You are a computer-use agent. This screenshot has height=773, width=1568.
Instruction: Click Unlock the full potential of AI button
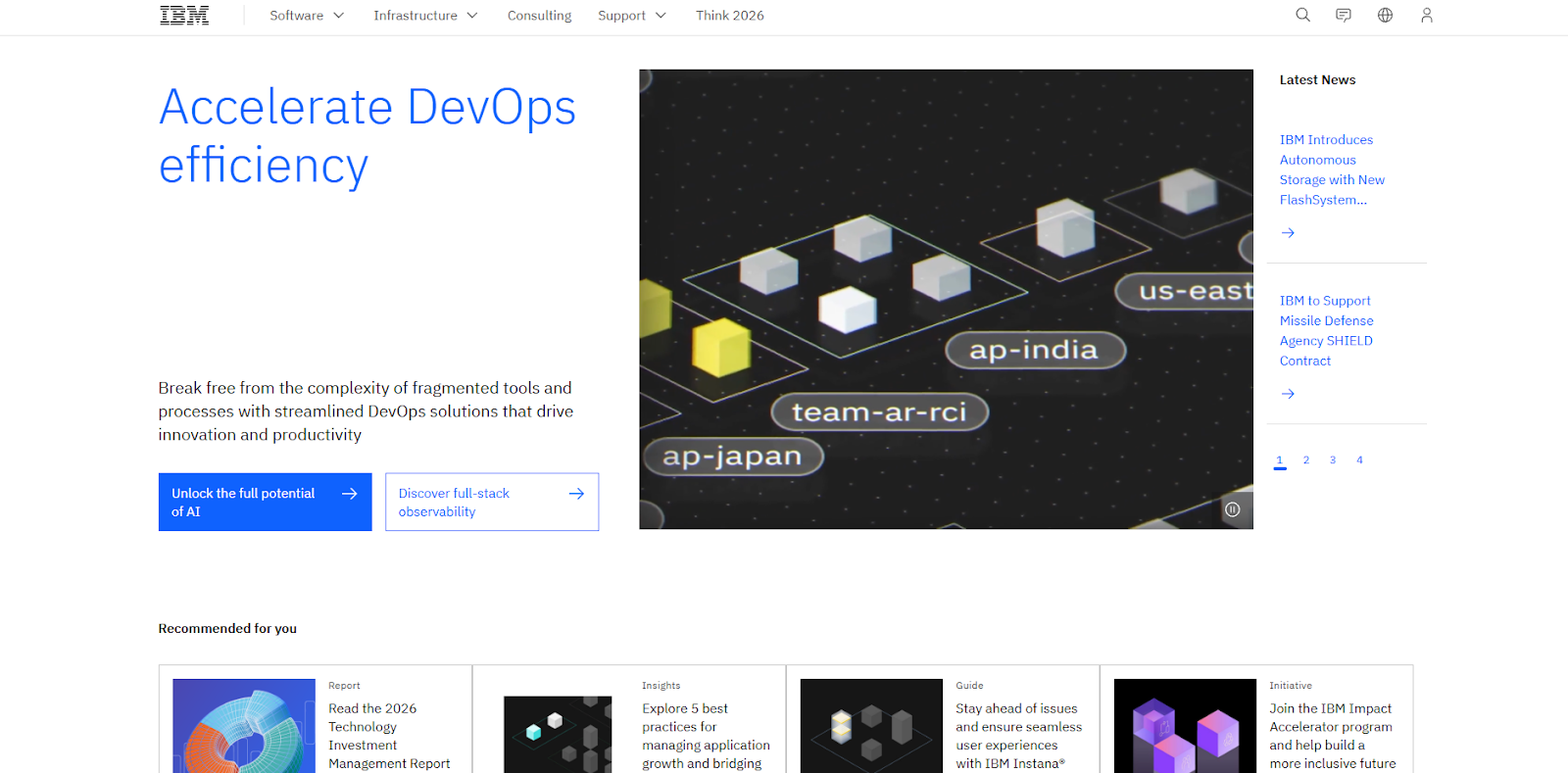pyautogui.click(x=265, y=502)
